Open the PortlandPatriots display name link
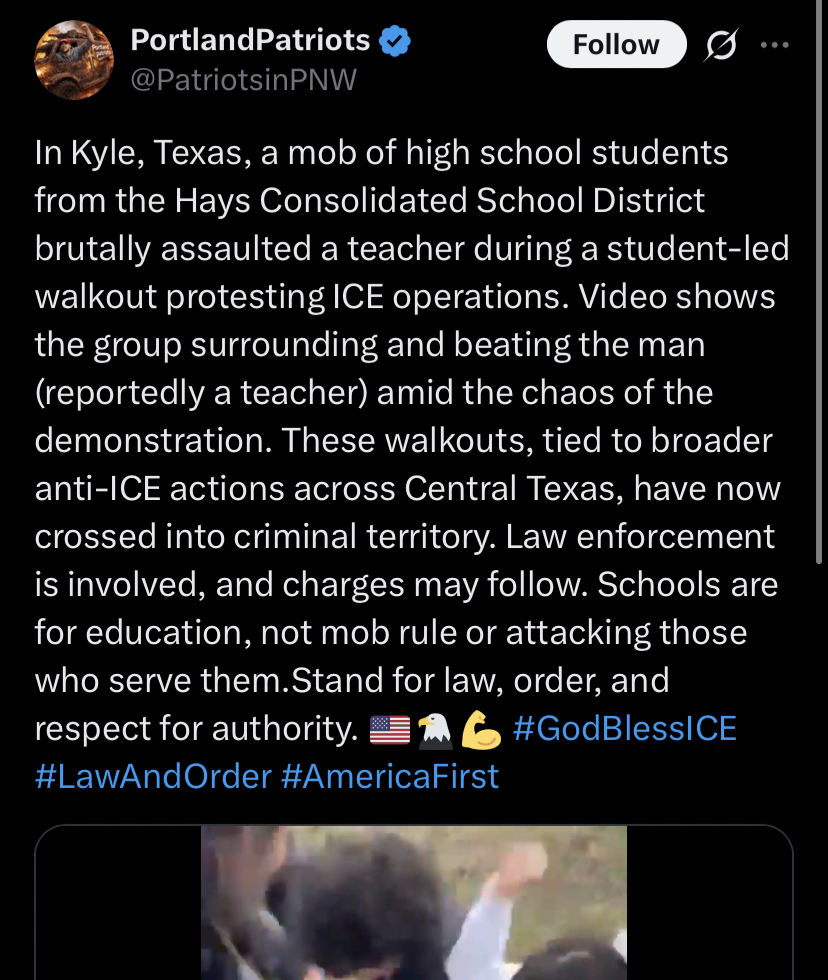Screen dimensions: 828x980 coord(250,41)
